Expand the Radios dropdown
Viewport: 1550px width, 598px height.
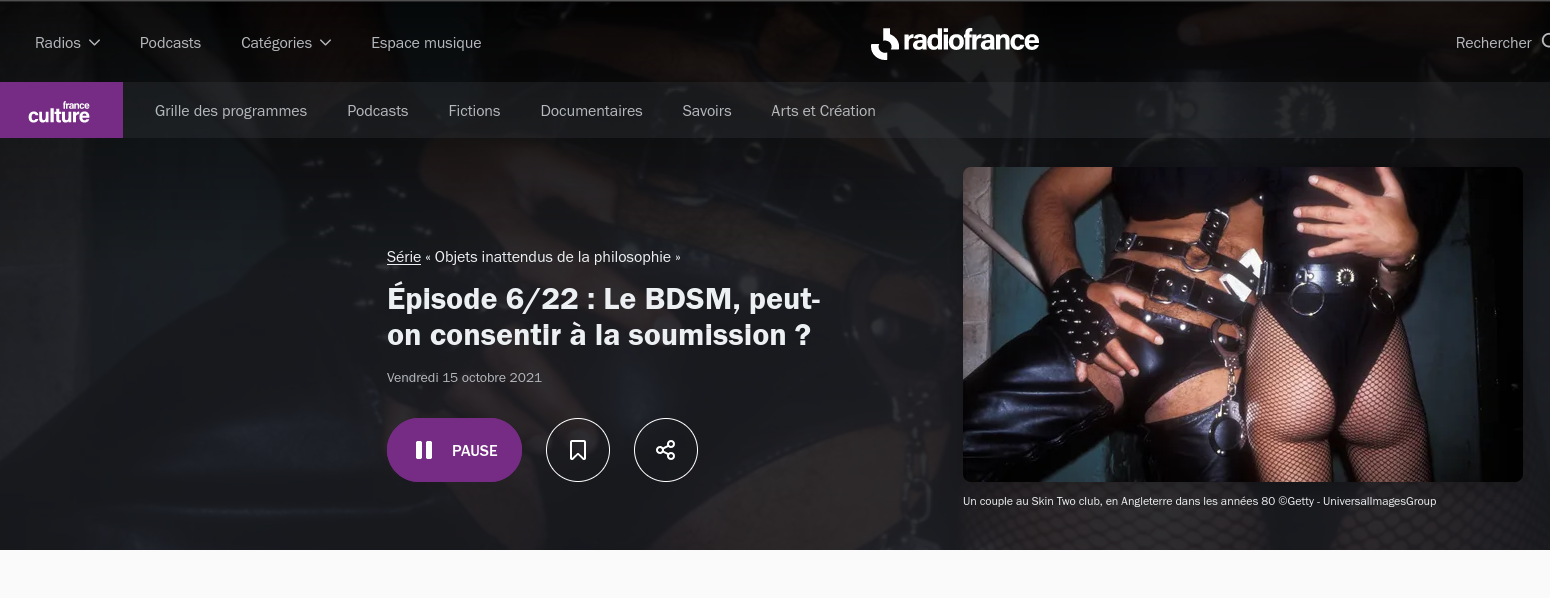[67, 43]
